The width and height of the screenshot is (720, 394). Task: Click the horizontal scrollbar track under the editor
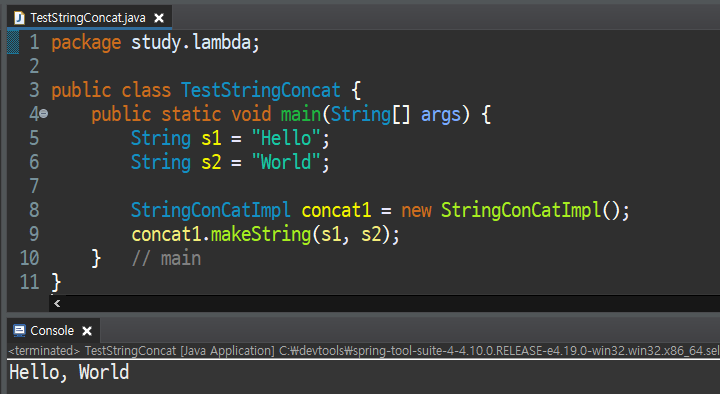[x=390, y=304]
